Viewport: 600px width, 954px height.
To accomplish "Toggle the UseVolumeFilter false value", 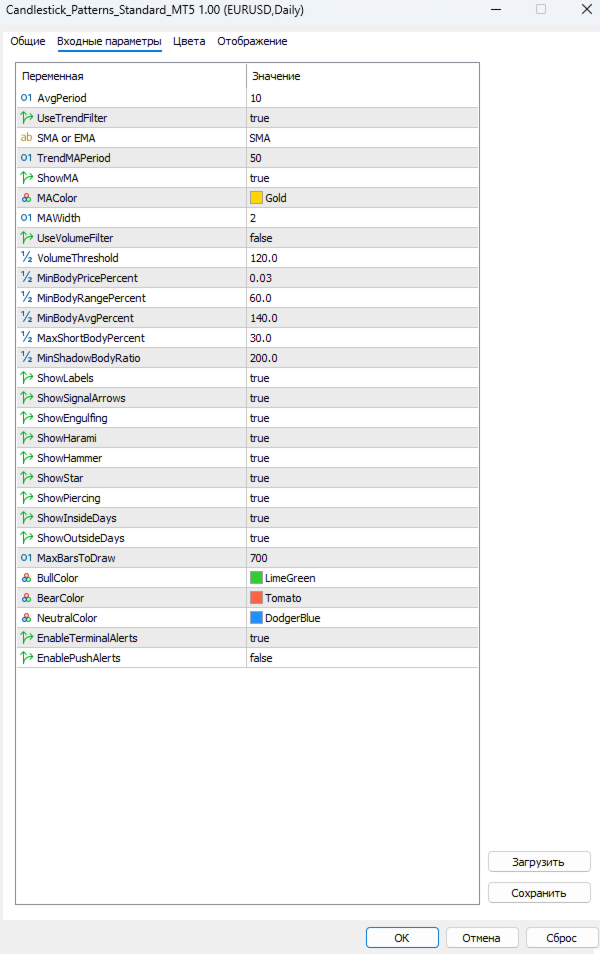I will point(362,238).
